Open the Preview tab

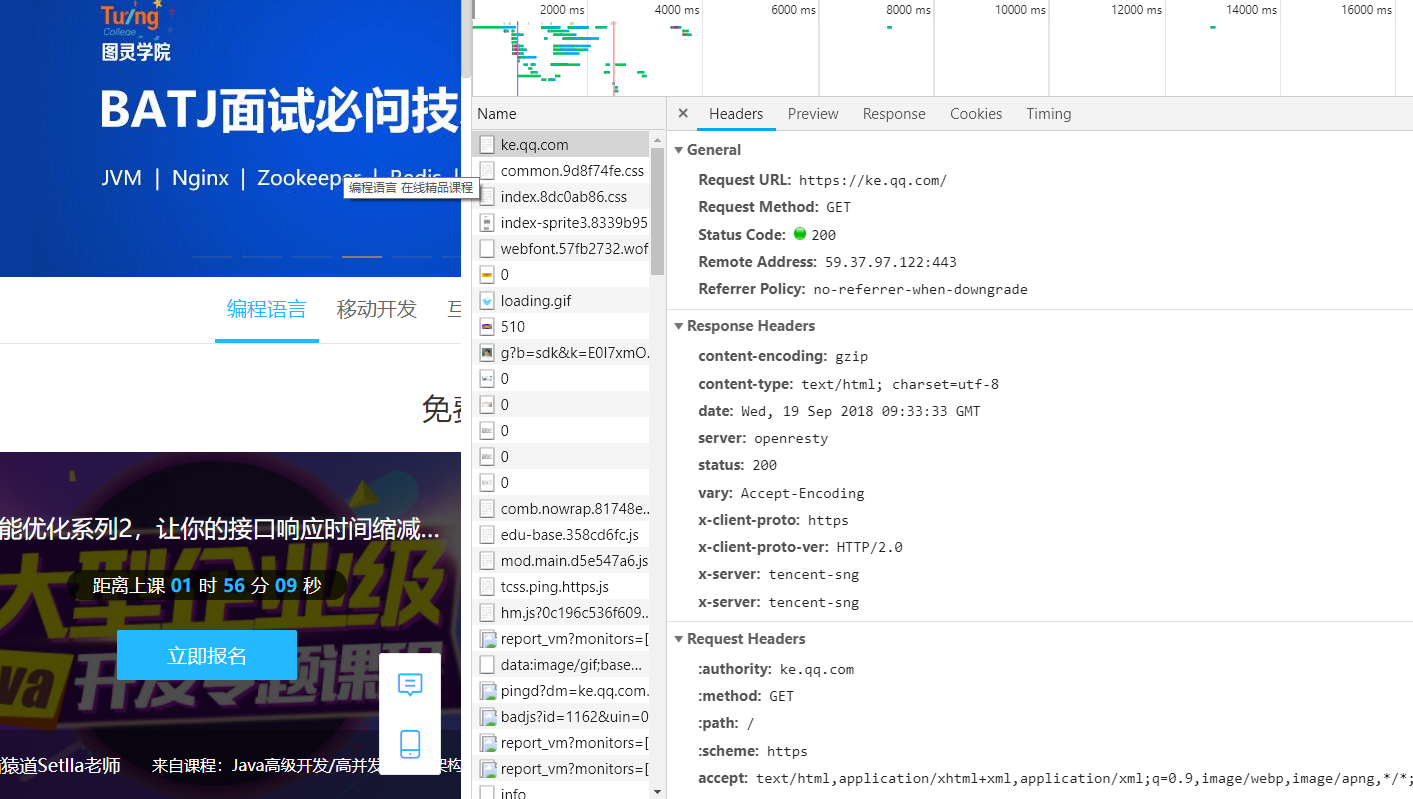tap(813, 114)
